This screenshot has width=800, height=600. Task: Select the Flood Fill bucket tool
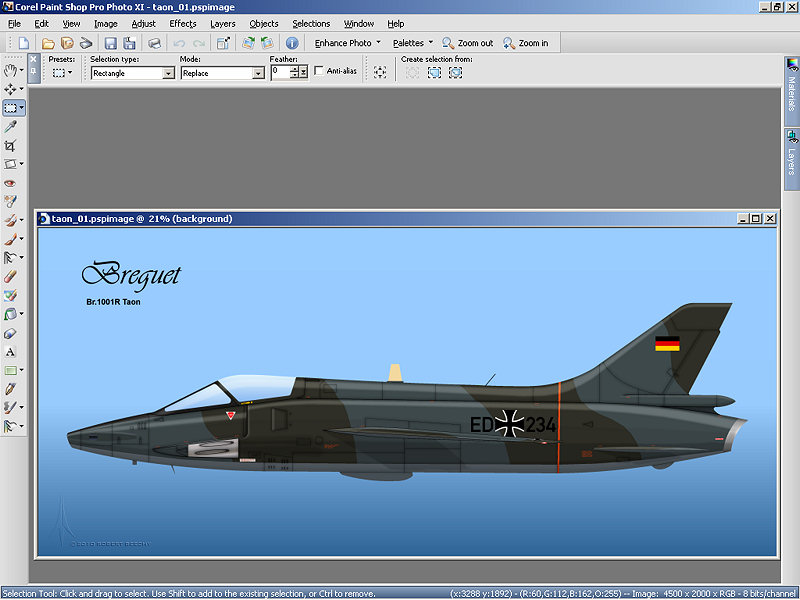[10, 314]
